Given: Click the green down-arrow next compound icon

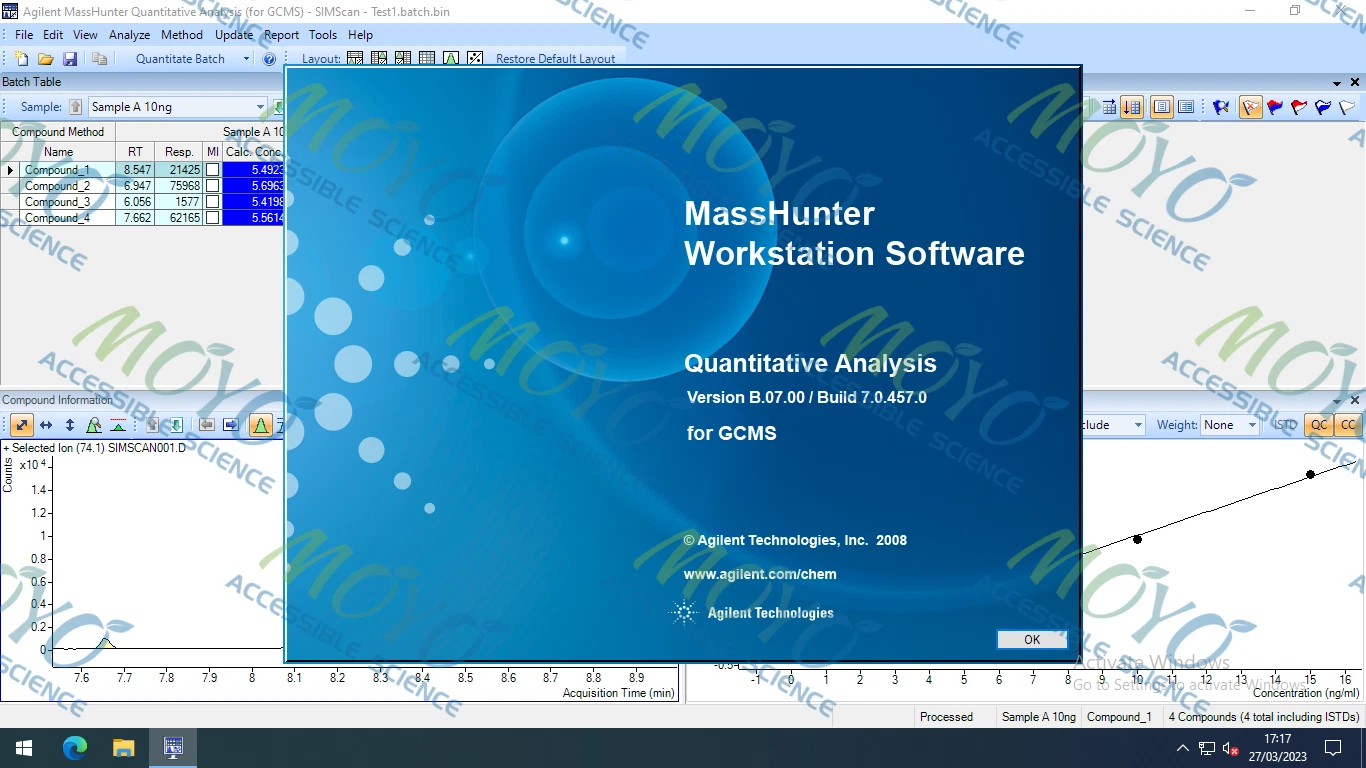Looking at the screenshot, I should click(x=176, y=425).
